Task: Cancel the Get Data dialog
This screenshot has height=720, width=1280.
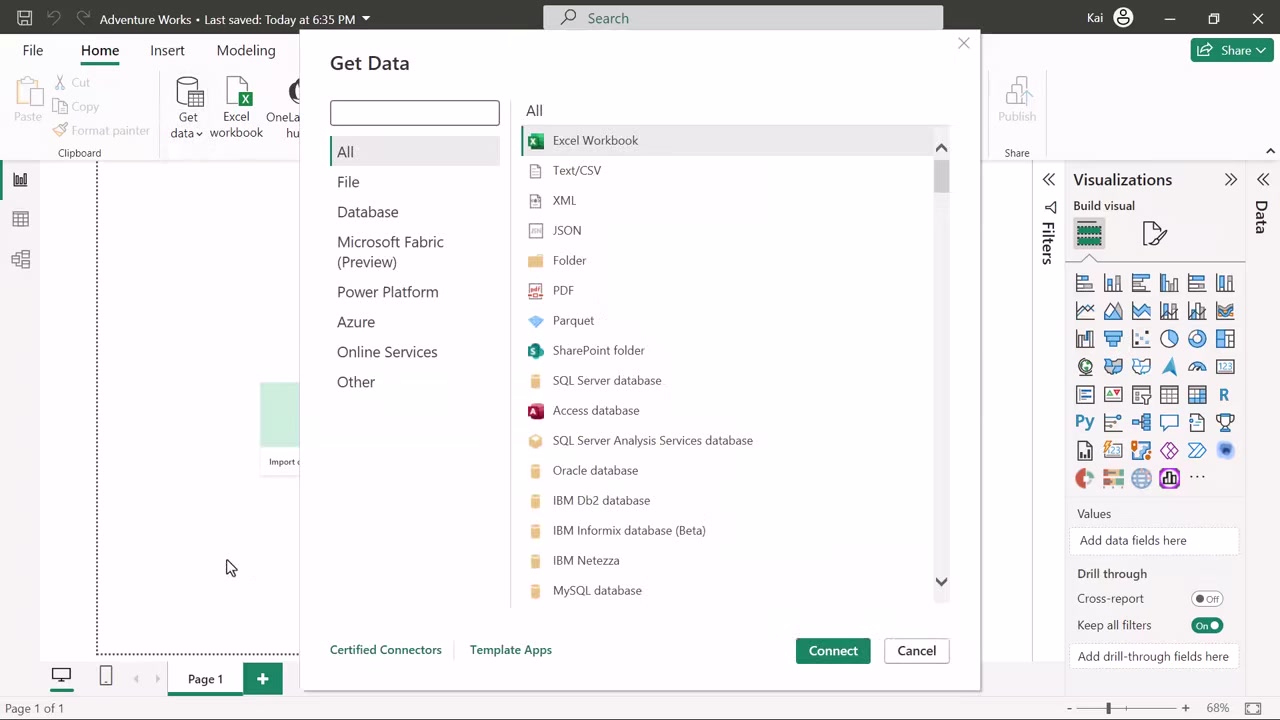Action: 917,651
